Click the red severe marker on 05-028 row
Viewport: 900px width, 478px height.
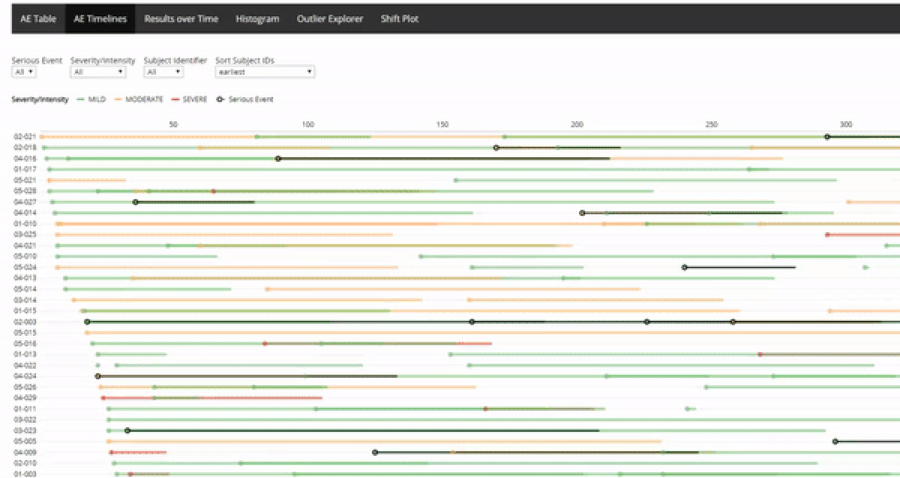[x=214, y=191]
